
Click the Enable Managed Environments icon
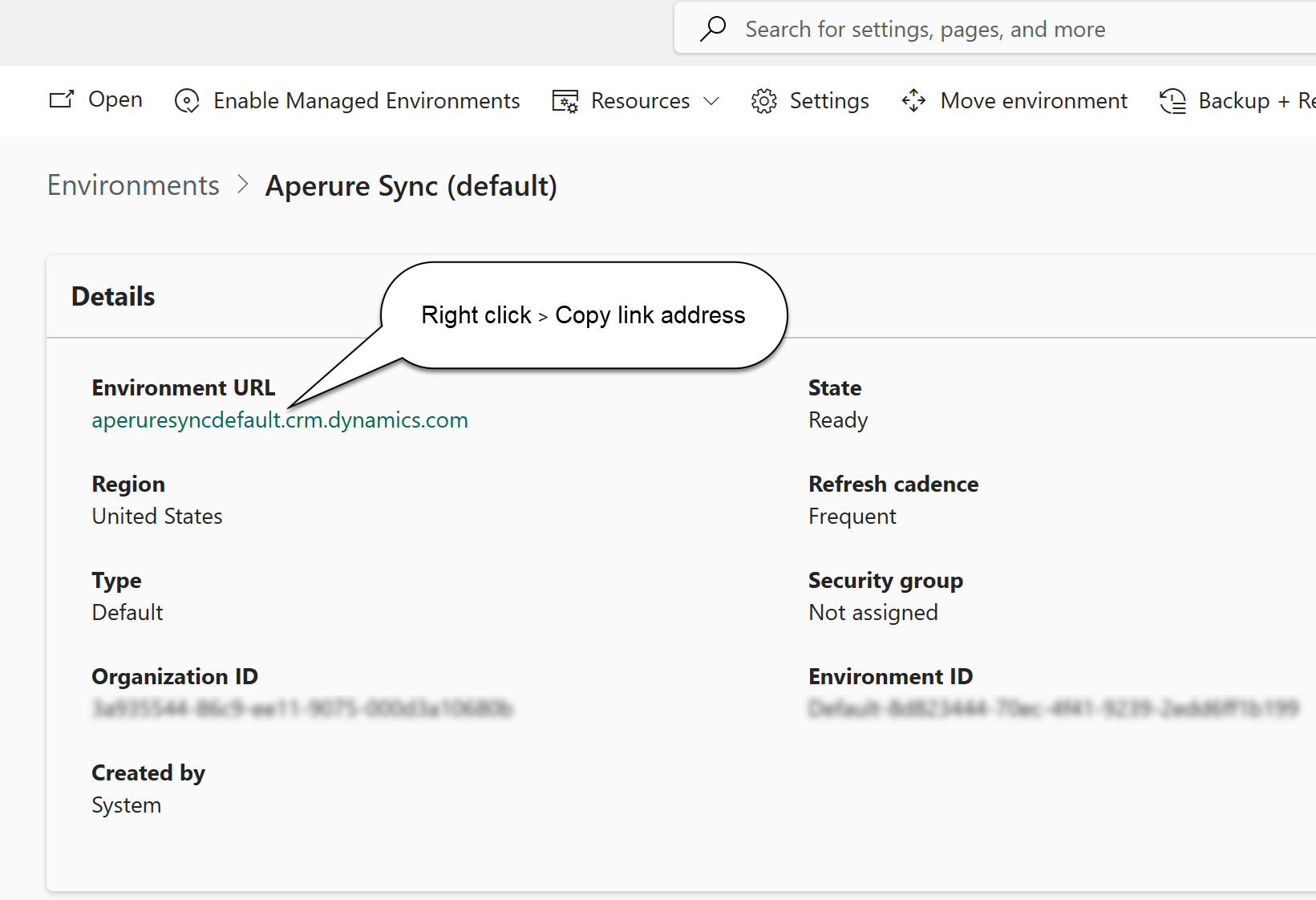[x=187, y=101]
